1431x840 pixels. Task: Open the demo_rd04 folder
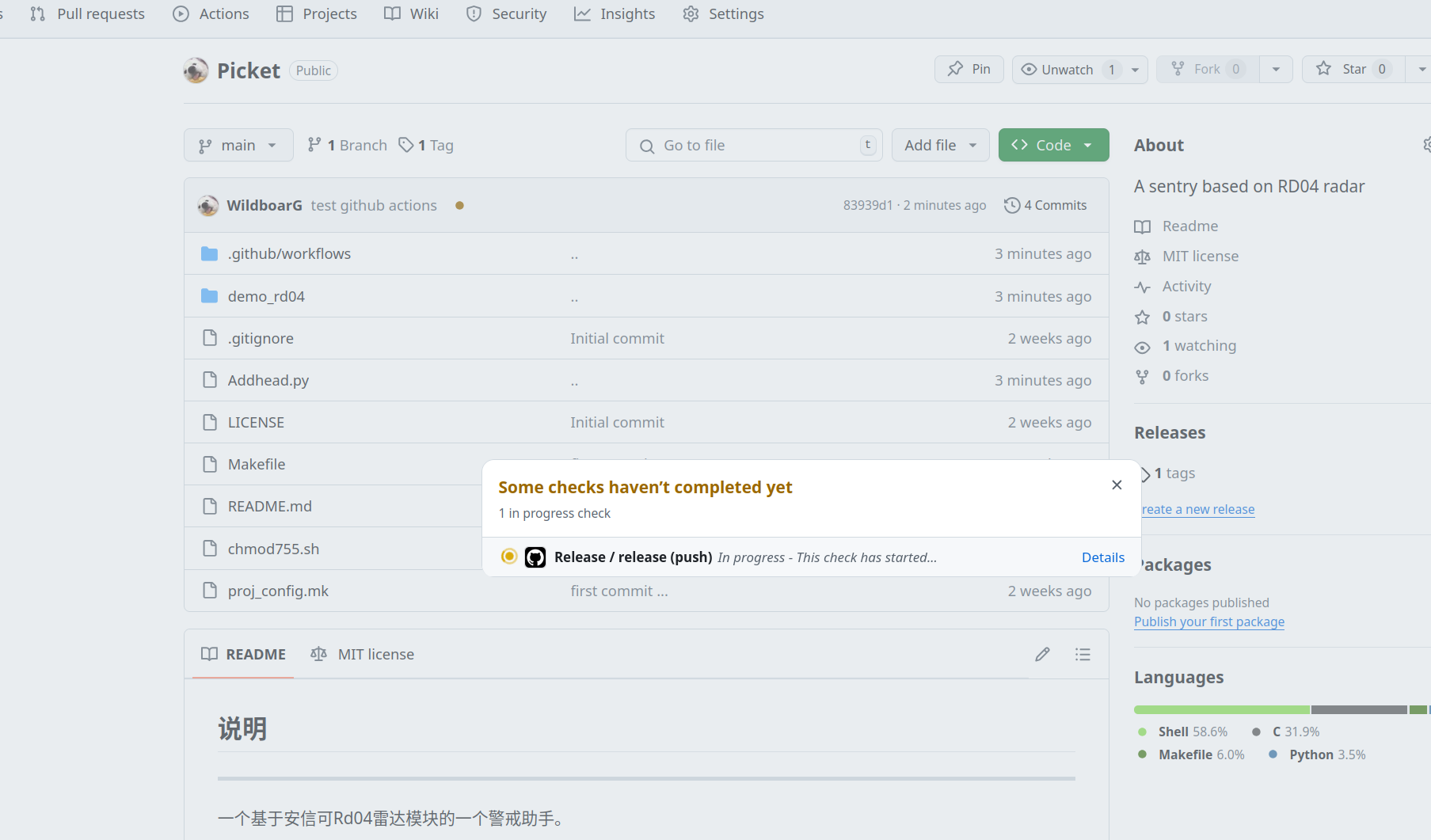[266, 296]
